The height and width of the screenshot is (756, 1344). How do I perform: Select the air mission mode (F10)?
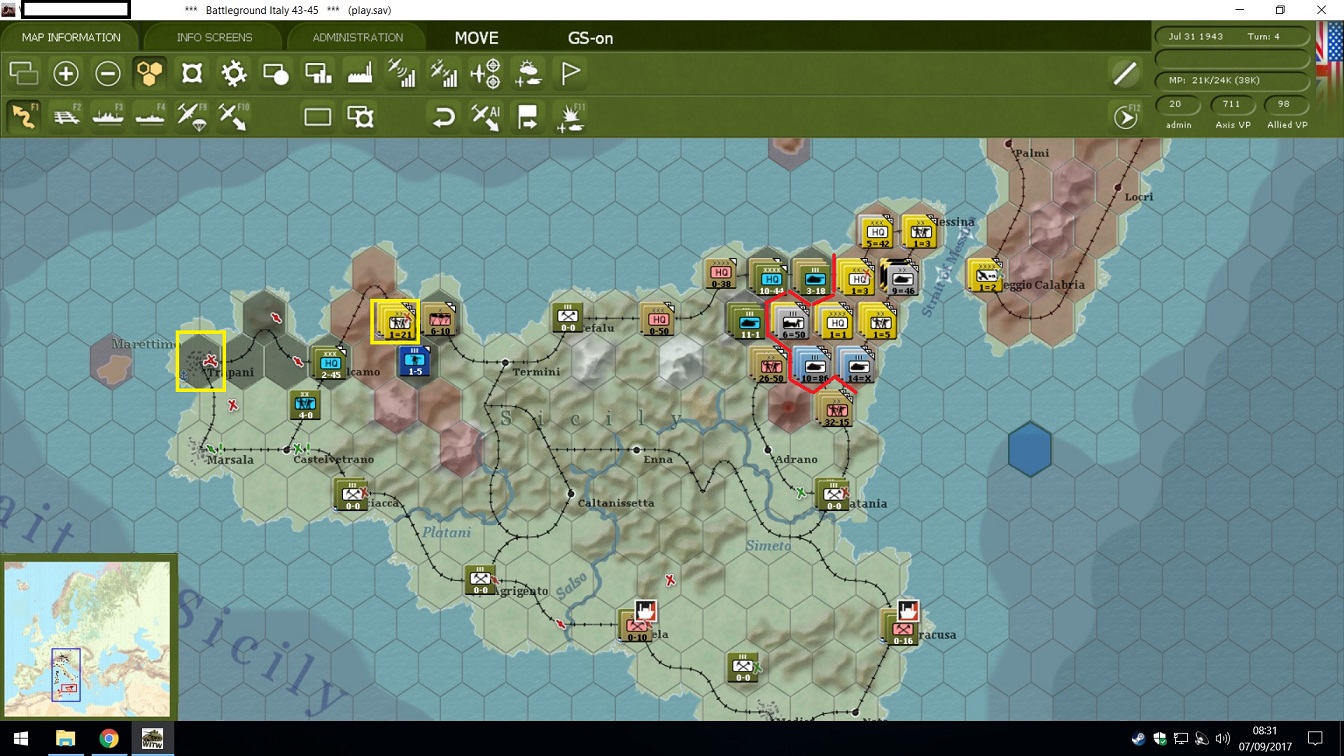tap(234, 116)
